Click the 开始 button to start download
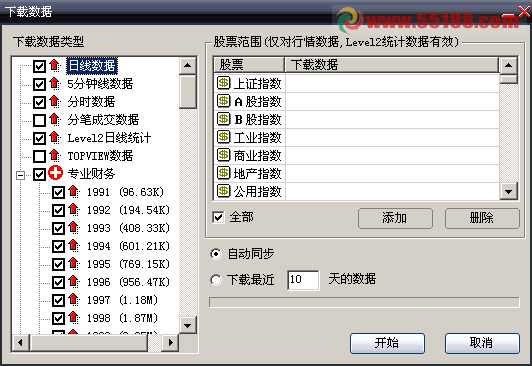 [x=387, y=343]
